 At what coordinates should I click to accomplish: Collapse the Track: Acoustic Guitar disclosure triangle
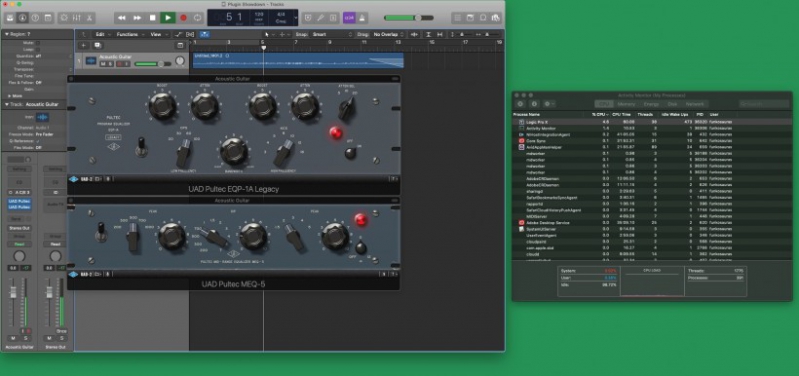click(7, 104)
